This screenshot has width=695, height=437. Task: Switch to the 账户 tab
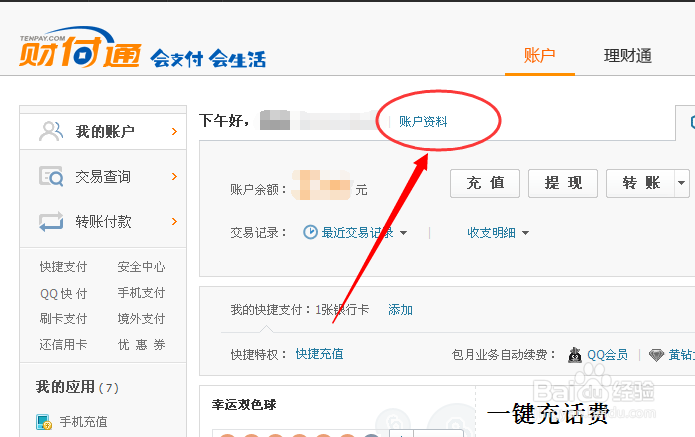pyautogui.click(x=539, y=56)
